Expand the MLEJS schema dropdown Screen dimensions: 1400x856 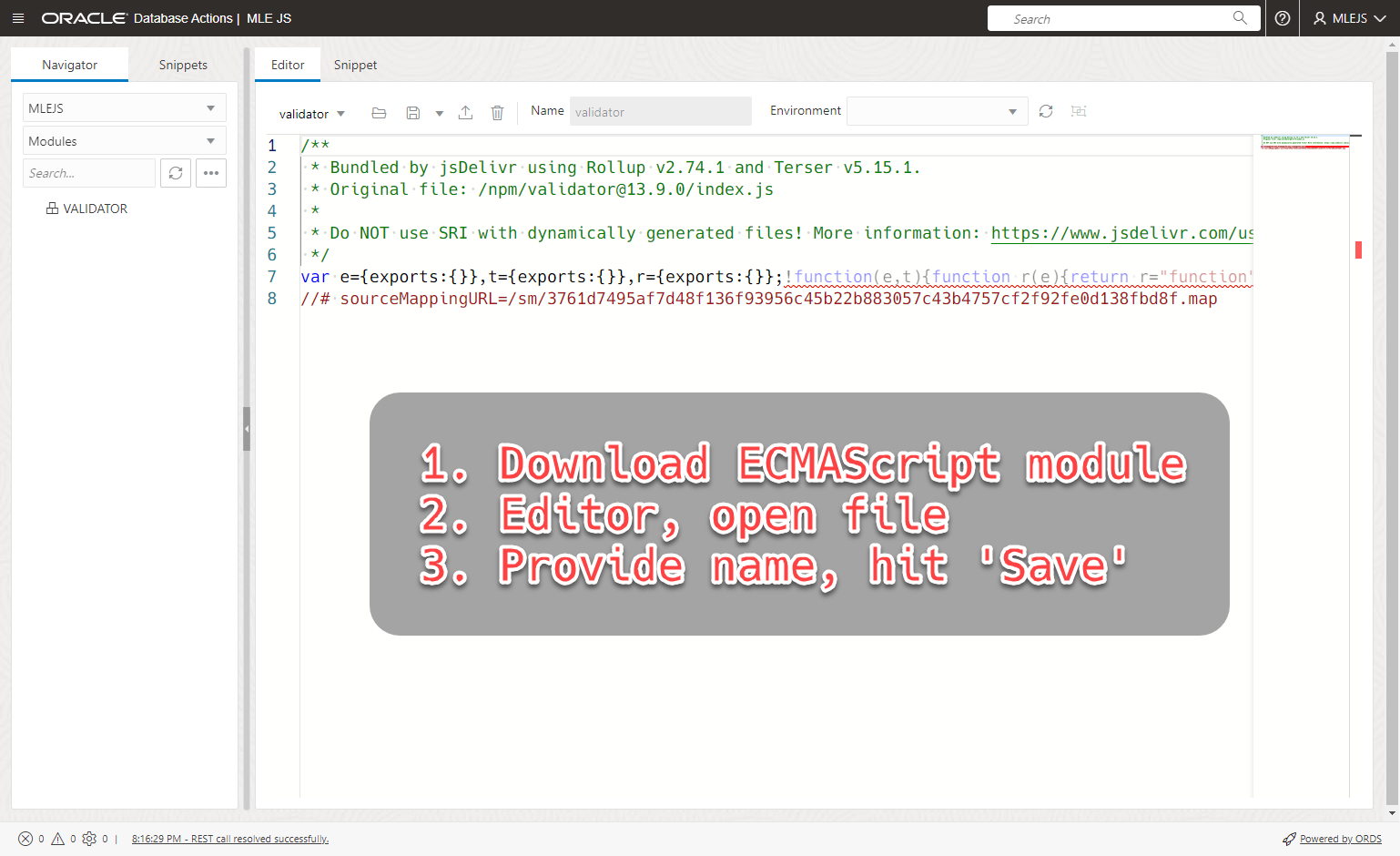coord(124,108)
